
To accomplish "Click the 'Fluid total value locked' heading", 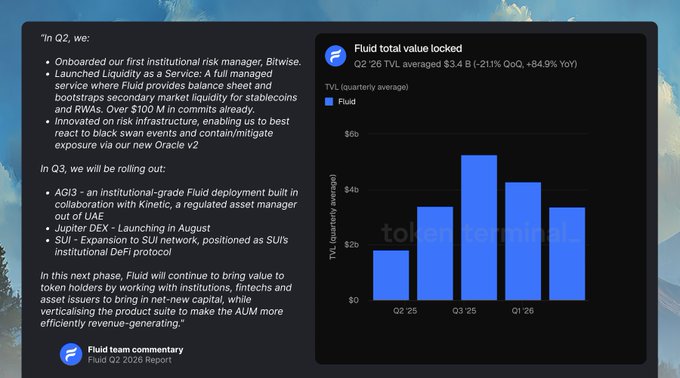I will (x=408, y=49).
